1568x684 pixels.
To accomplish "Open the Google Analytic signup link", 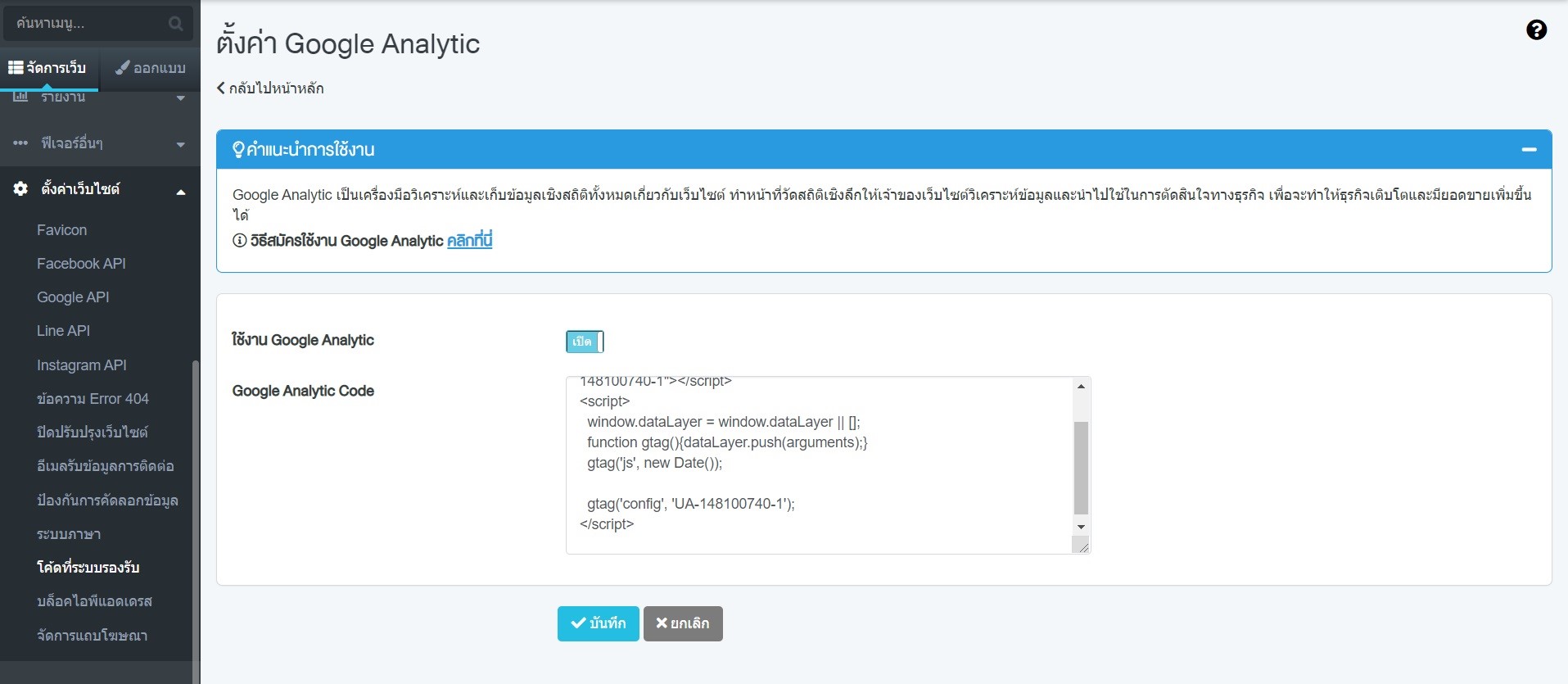I will click(x=469, y=241).
